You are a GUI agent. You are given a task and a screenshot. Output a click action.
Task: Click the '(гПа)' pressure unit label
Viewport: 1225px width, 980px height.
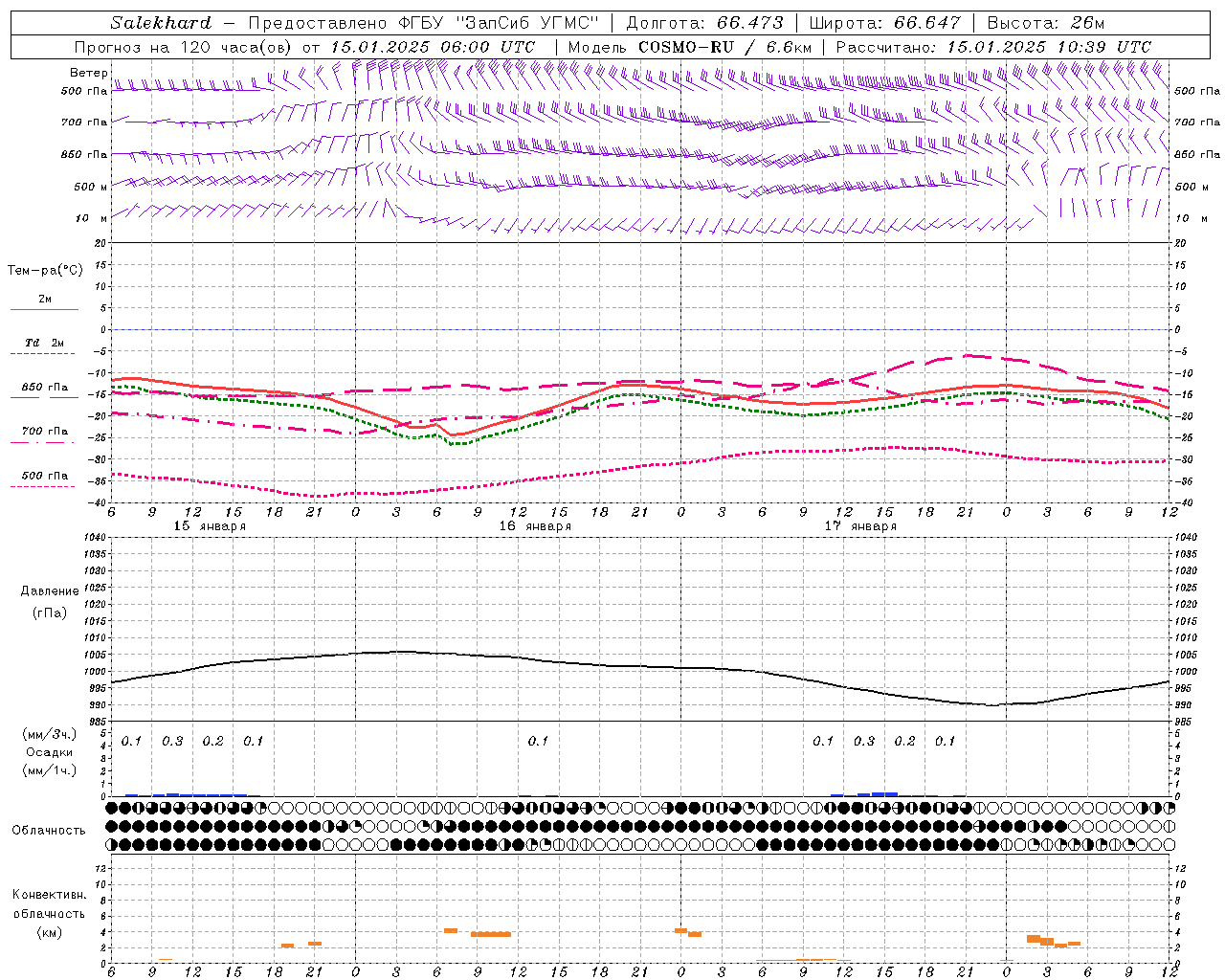(x=50, y=612)
